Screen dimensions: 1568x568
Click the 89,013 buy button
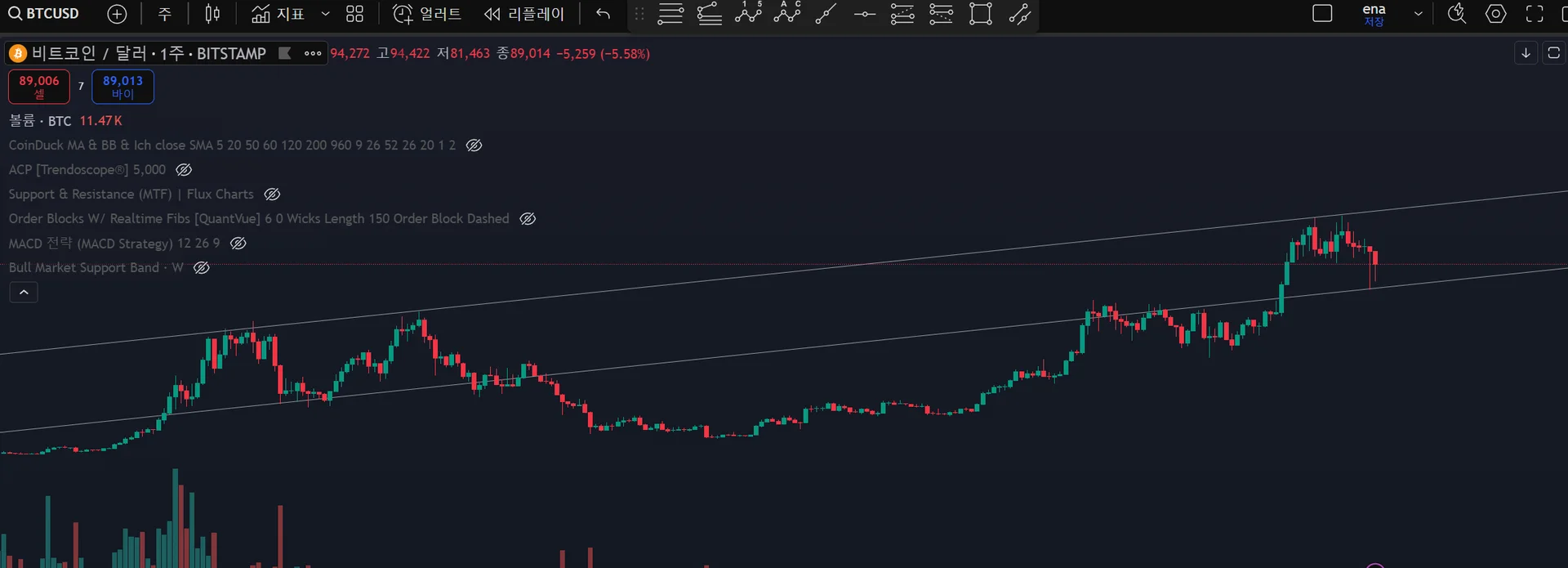[x=122, y=87]
